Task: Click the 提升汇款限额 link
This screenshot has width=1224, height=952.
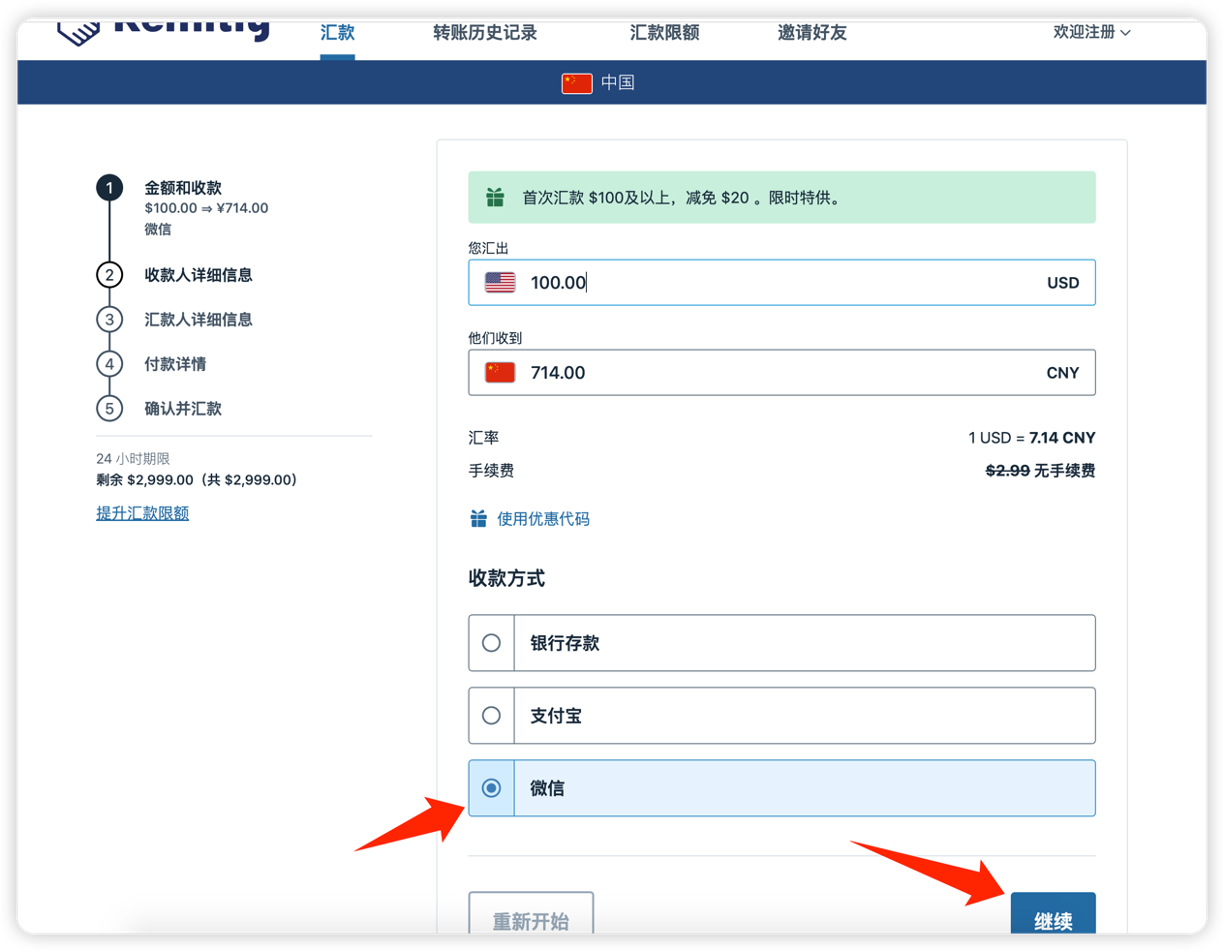Action: coord(142,513)
